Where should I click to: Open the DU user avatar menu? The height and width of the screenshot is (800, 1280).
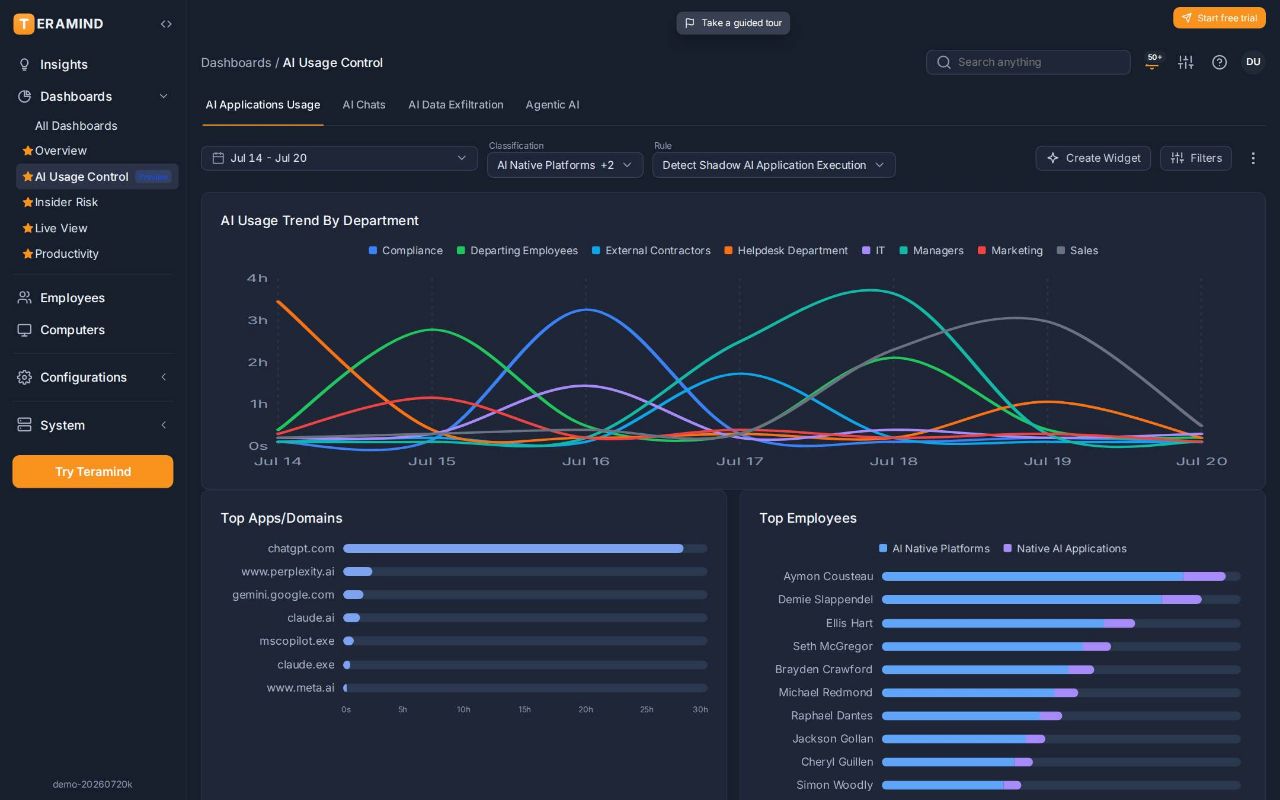tap(1253, 62)
